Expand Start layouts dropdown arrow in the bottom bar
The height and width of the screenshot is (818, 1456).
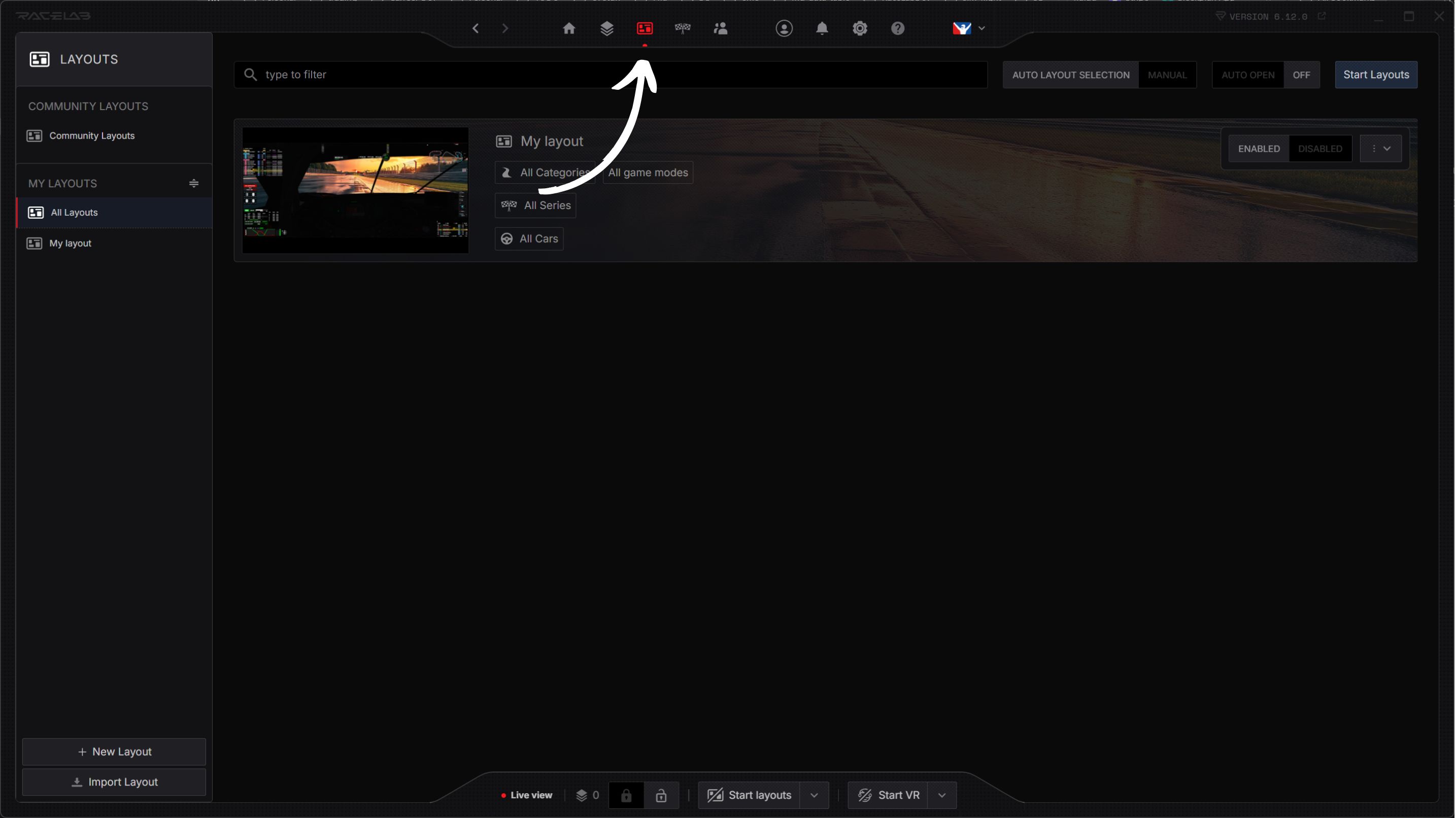[x=814, y=795]
